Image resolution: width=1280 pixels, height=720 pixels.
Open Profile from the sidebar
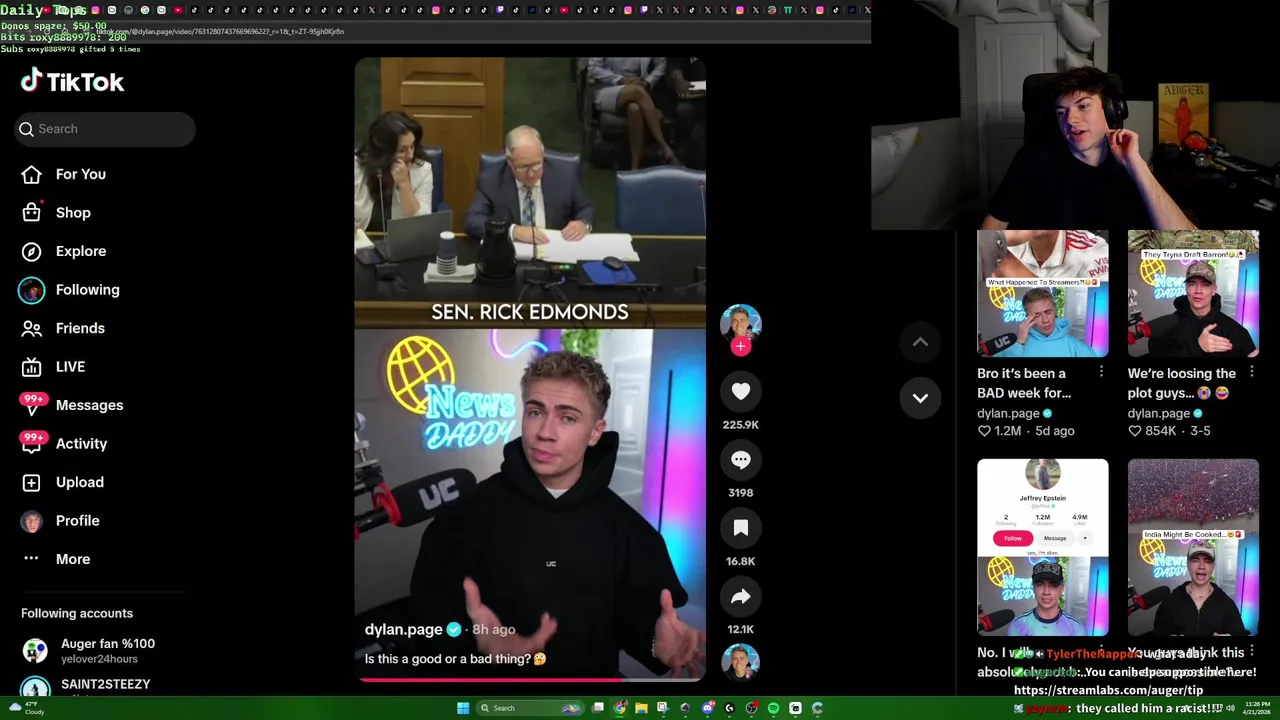[77, 520]
